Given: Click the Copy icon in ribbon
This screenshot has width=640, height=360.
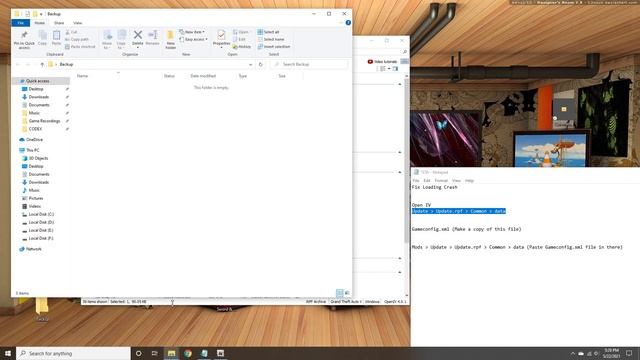Looking at the screenshot, I should (42, 36).
